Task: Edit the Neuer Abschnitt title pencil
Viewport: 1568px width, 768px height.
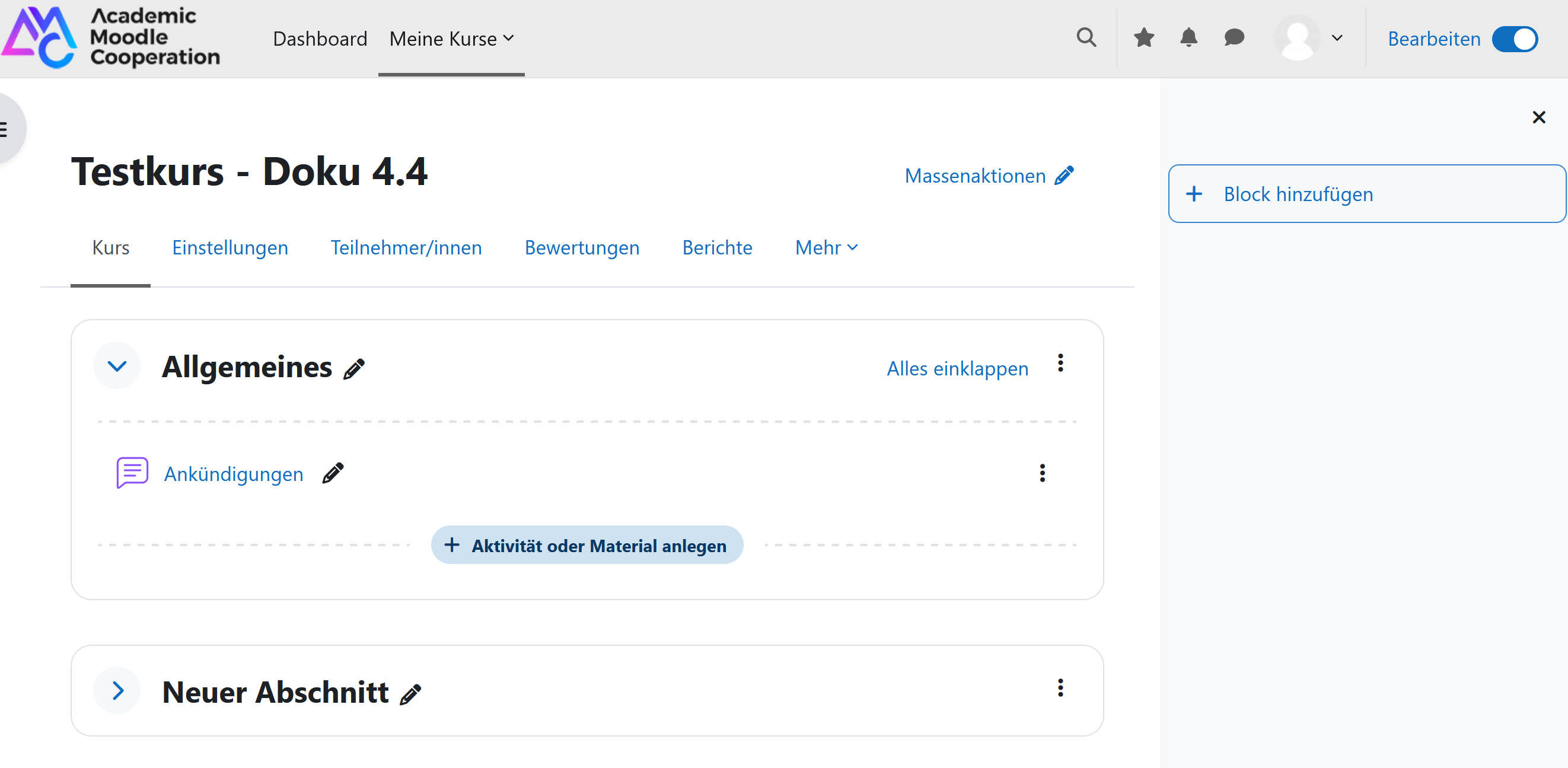Action: [411, 694]
